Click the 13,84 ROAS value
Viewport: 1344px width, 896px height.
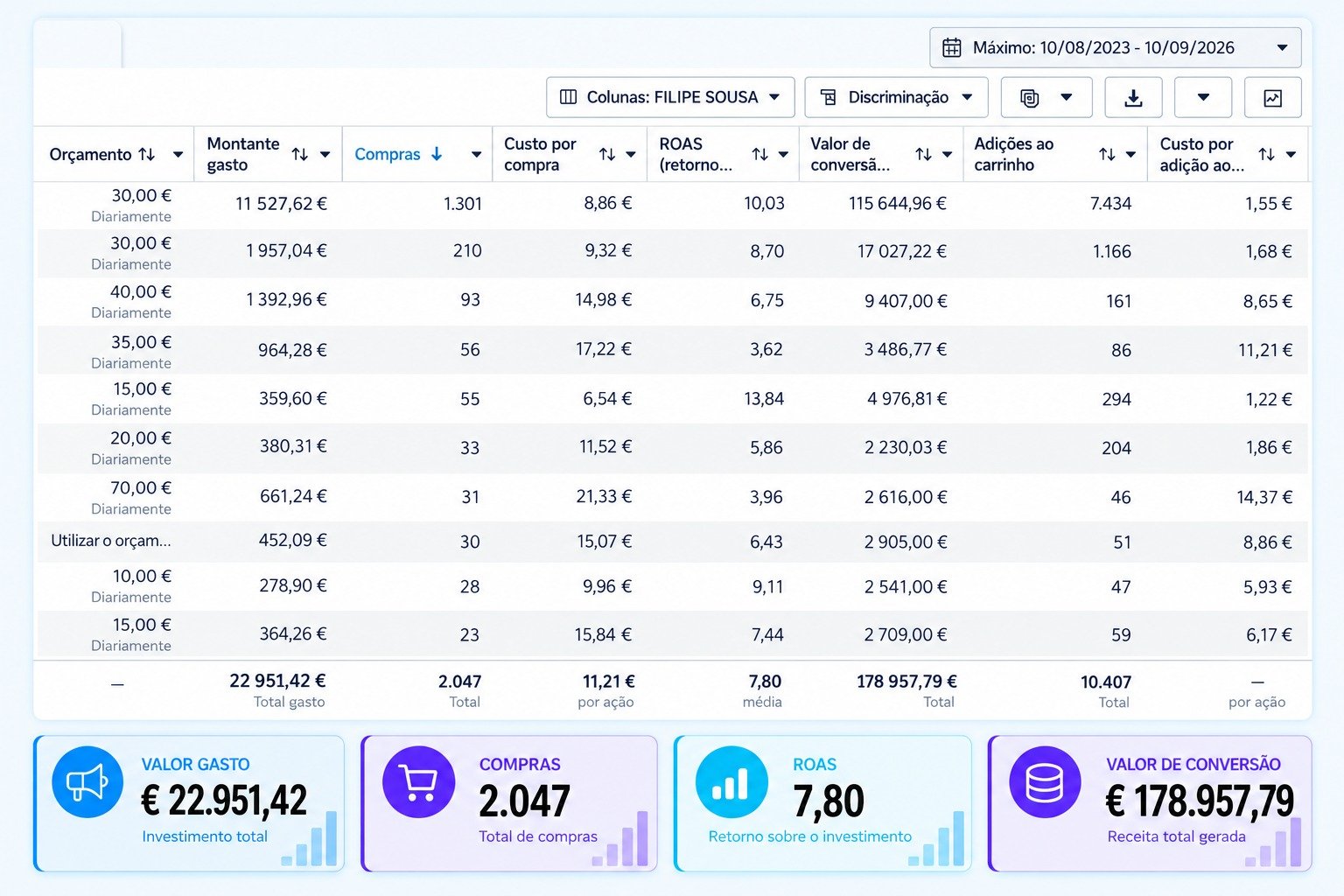click(764, 399)
